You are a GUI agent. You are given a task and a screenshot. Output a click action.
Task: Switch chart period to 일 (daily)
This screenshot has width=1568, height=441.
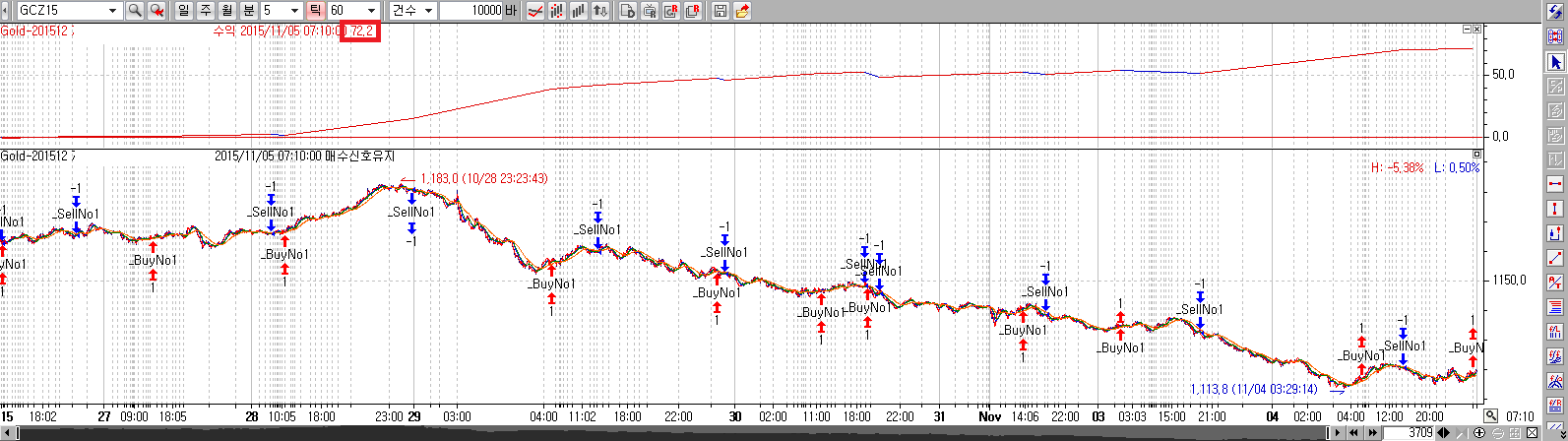184,11
